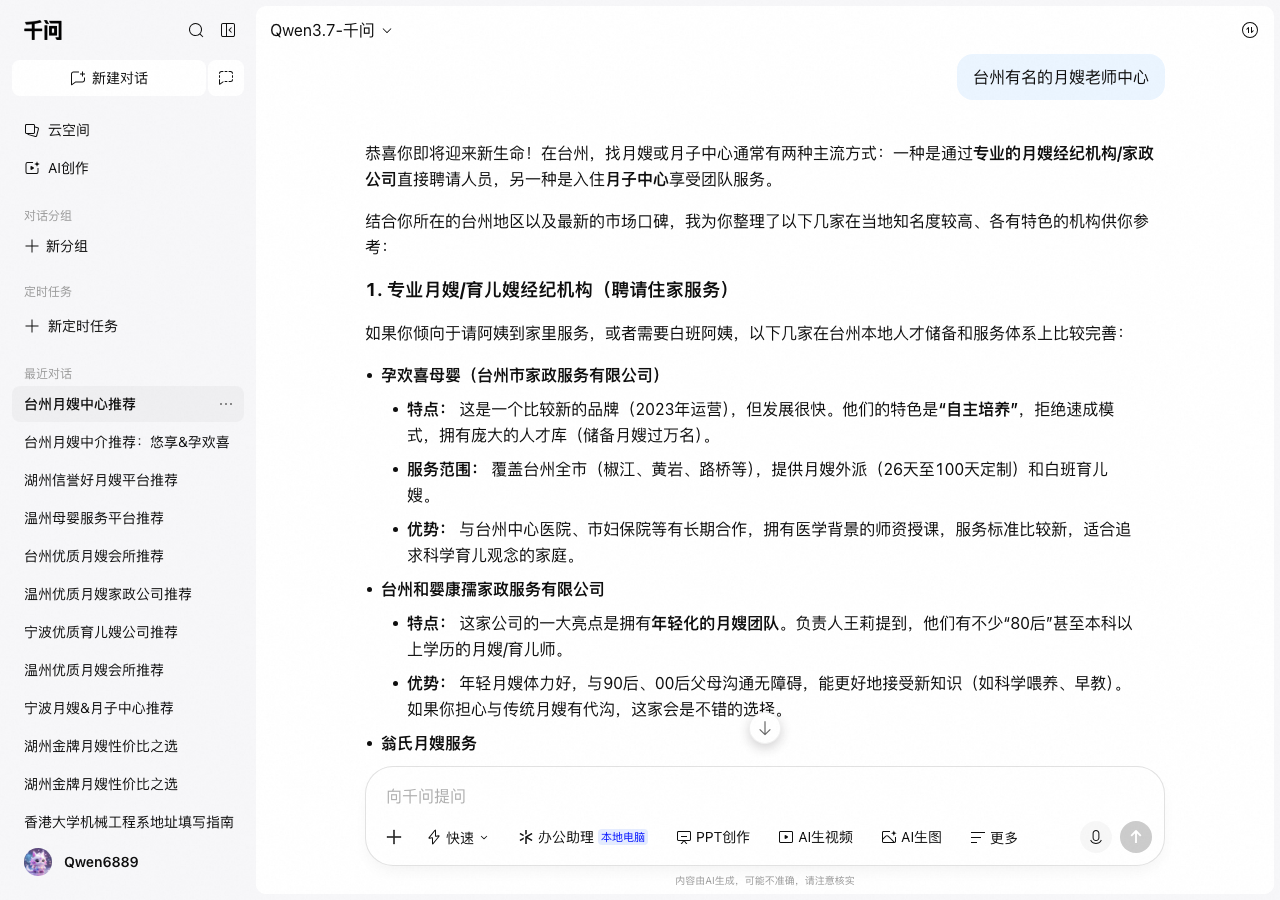Open conversation 温州优质月嫂家政公司推荐
Screen dimensions: 1280x900
128,594
